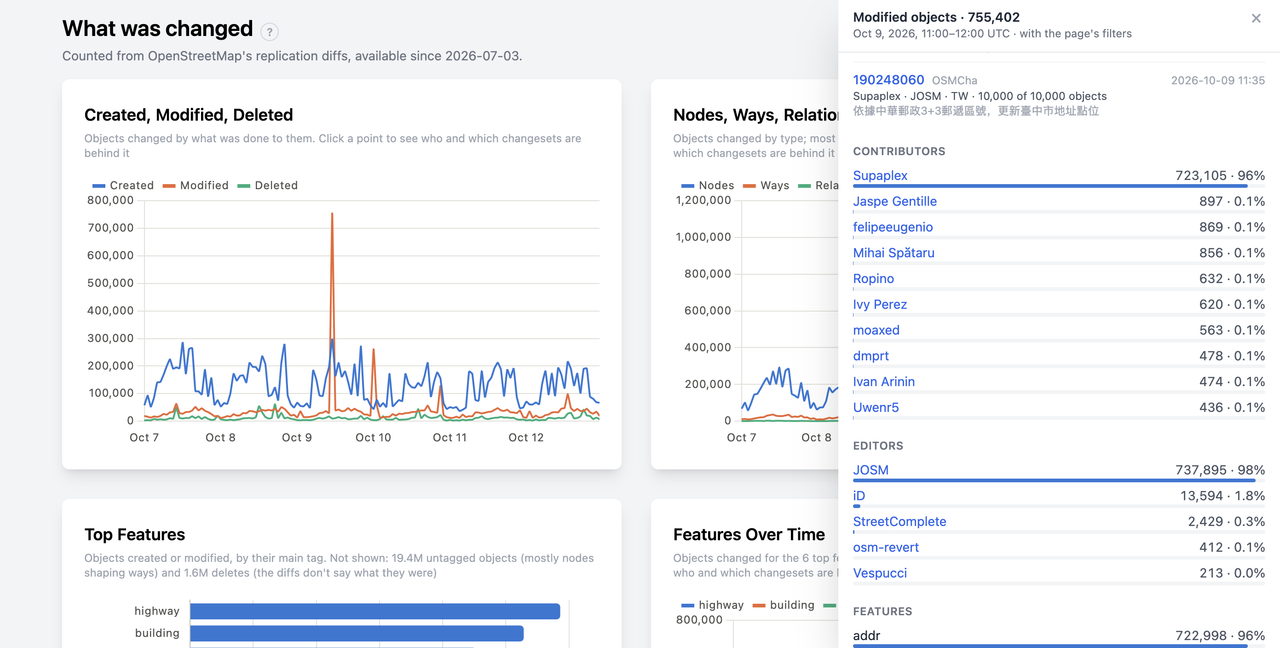Image resolution: width=1280 pixels, height=648 pixels.
Task: Toggle highway legend entry in Features Over Time
Action: click(712, 605)
